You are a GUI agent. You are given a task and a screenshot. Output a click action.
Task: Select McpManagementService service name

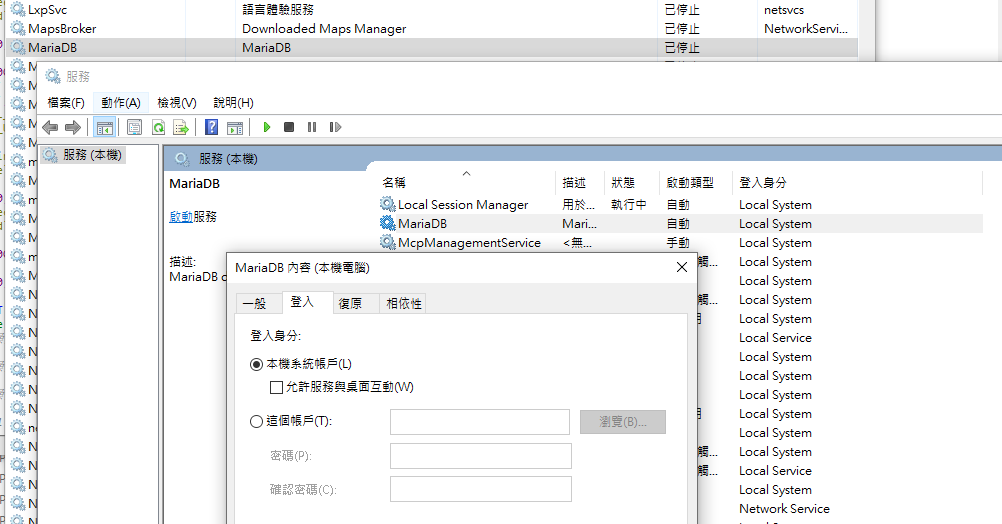coord(469,243)
